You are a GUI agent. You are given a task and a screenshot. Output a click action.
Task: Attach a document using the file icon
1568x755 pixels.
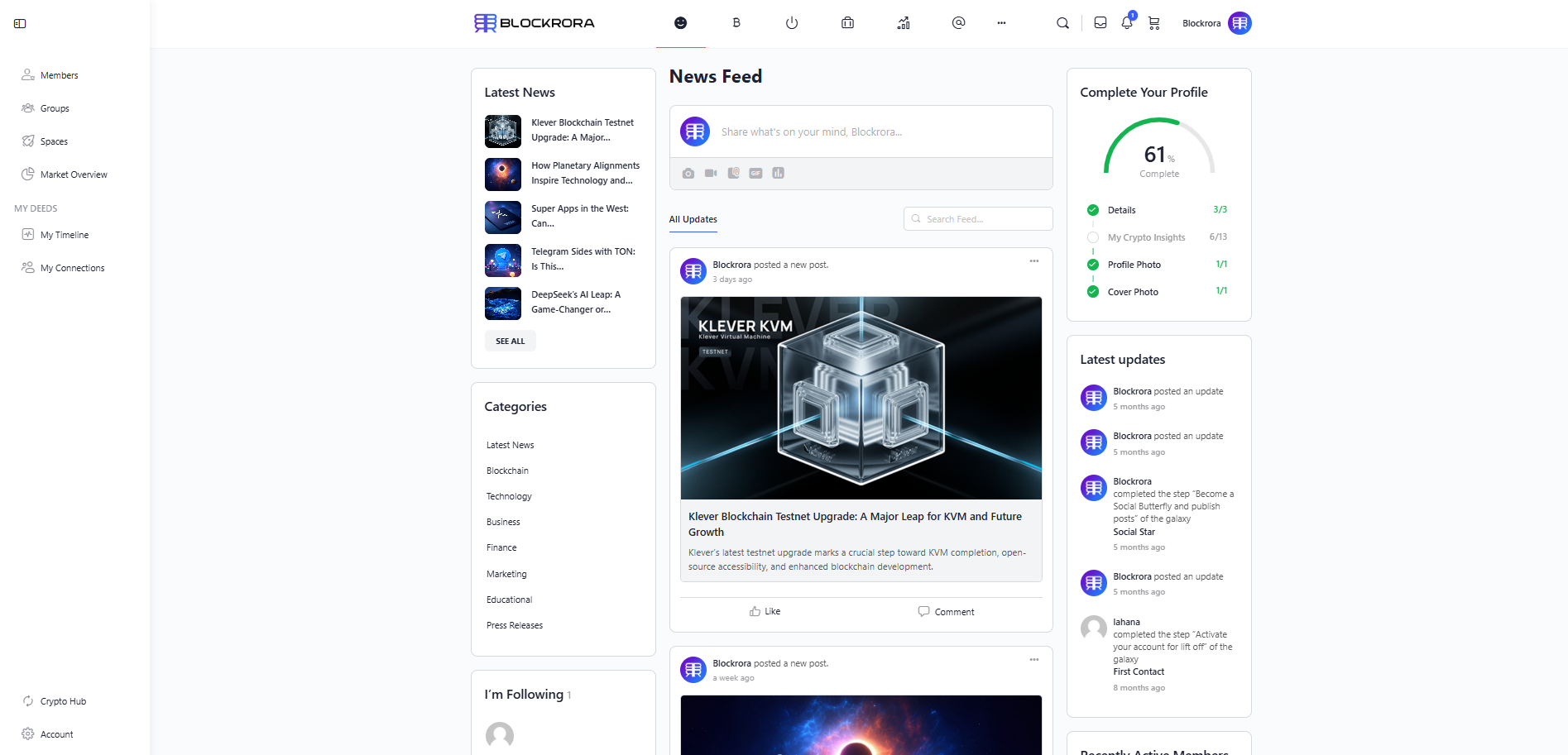(733, 173)
